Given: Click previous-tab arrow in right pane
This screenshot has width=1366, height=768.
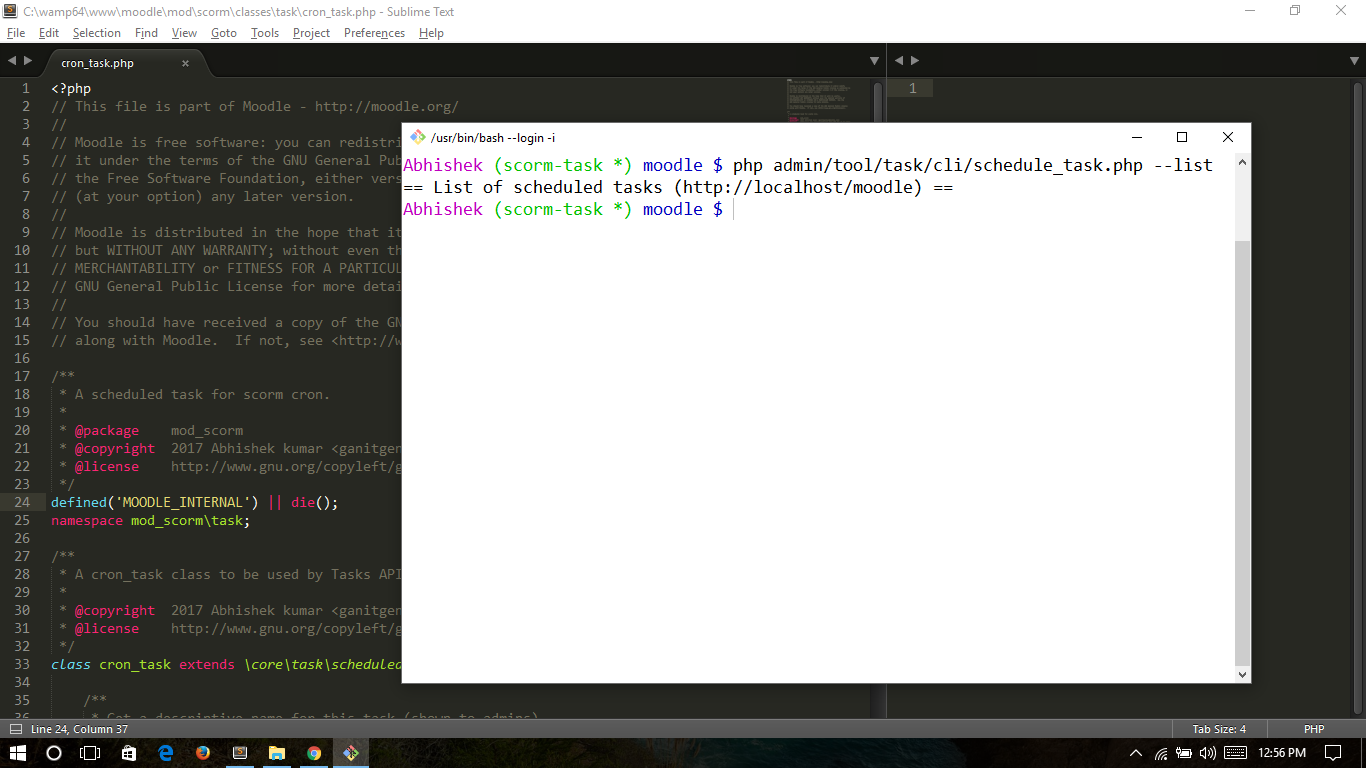Looking at the screenshot, I should click(x=897, y=62).
